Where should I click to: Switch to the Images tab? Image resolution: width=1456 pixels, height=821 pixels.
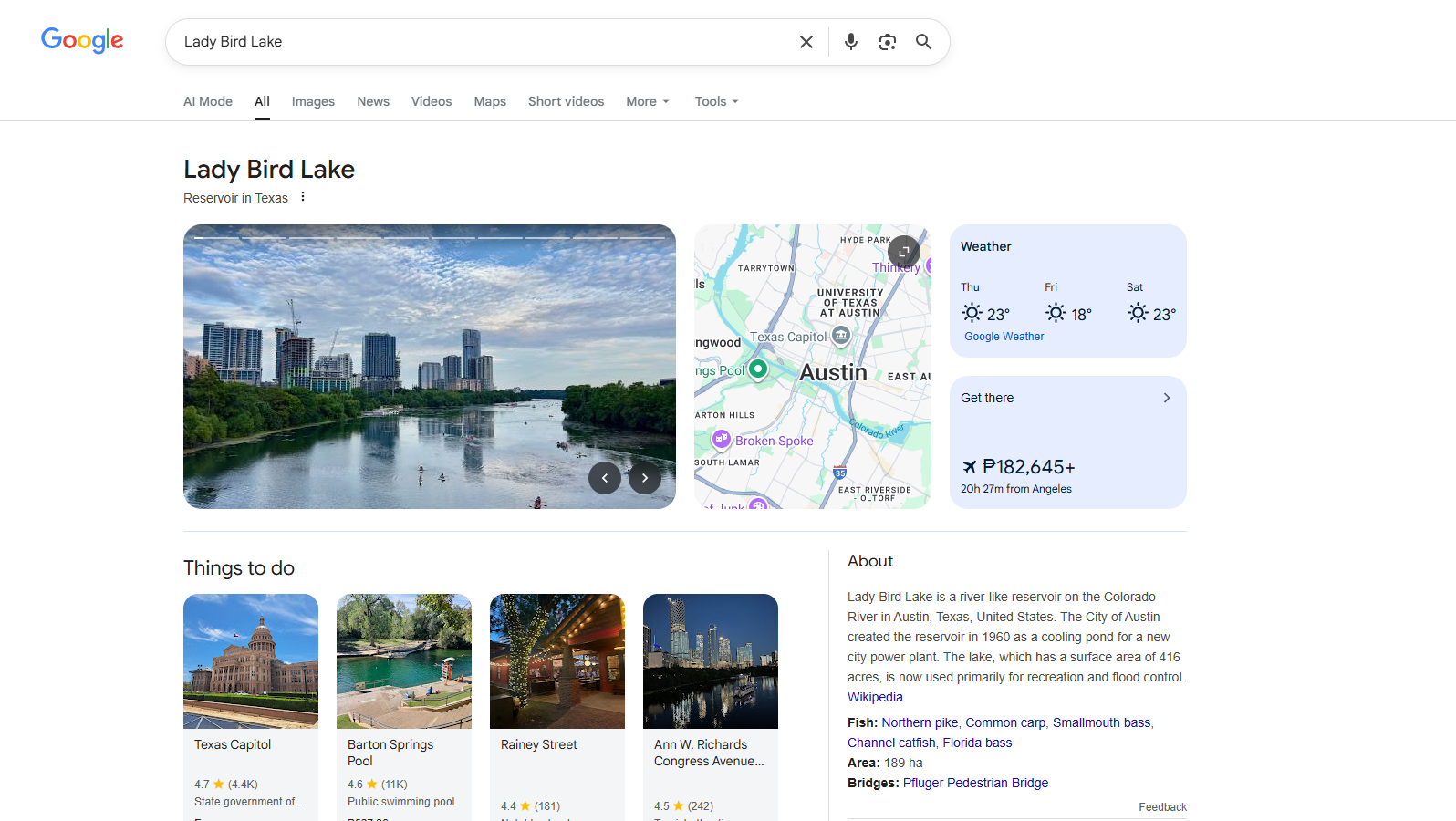[313, 101]
